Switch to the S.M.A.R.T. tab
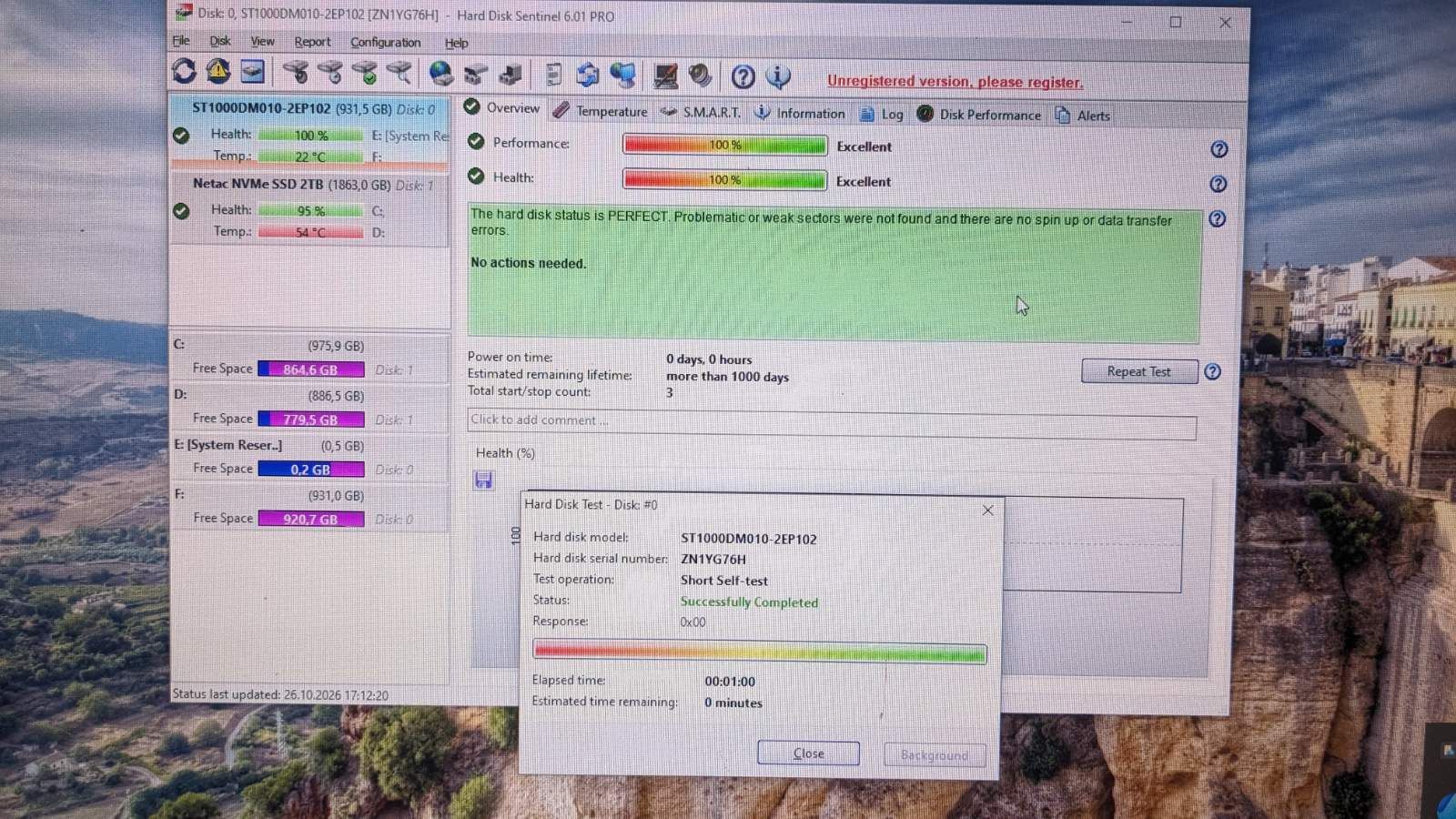1456x819 pixels. pyautogui.click(x=700, y=112)
